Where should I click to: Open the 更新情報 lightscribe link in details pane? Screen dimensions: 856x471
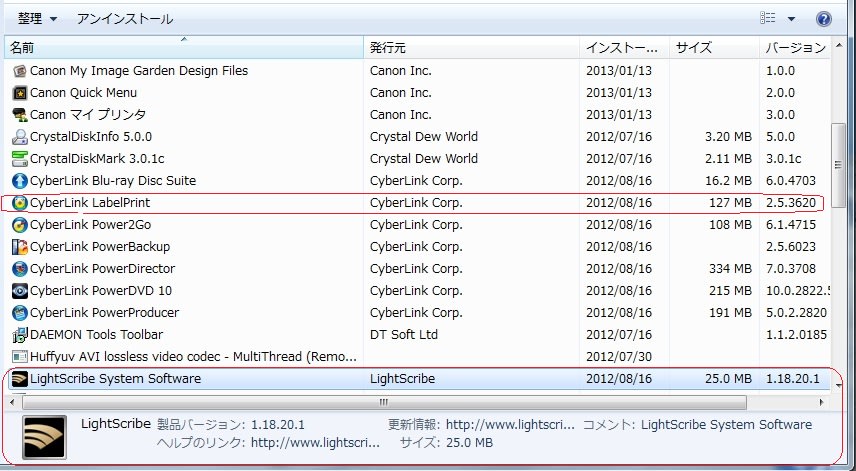(x=510, y=425)
